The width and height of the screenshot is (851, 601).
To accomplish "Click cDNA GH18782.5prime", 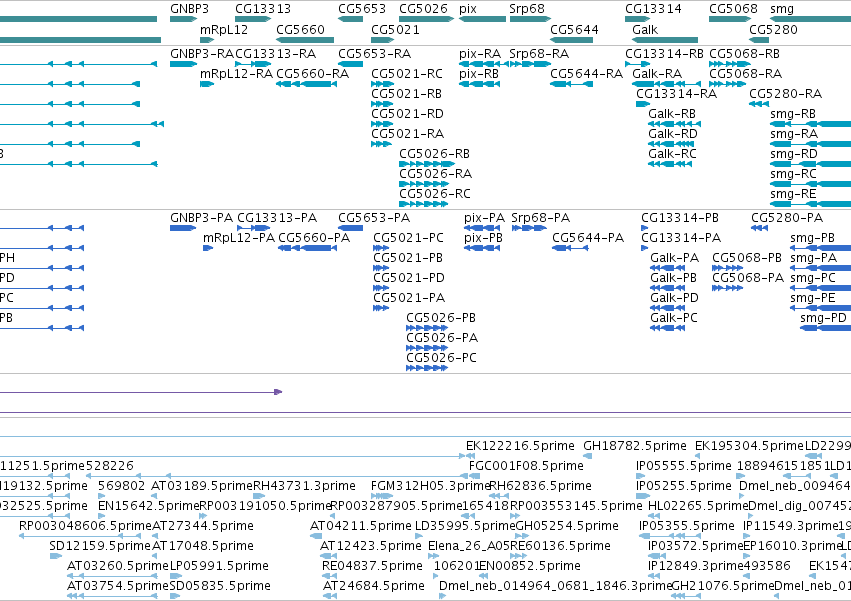I will pos(634,446).
